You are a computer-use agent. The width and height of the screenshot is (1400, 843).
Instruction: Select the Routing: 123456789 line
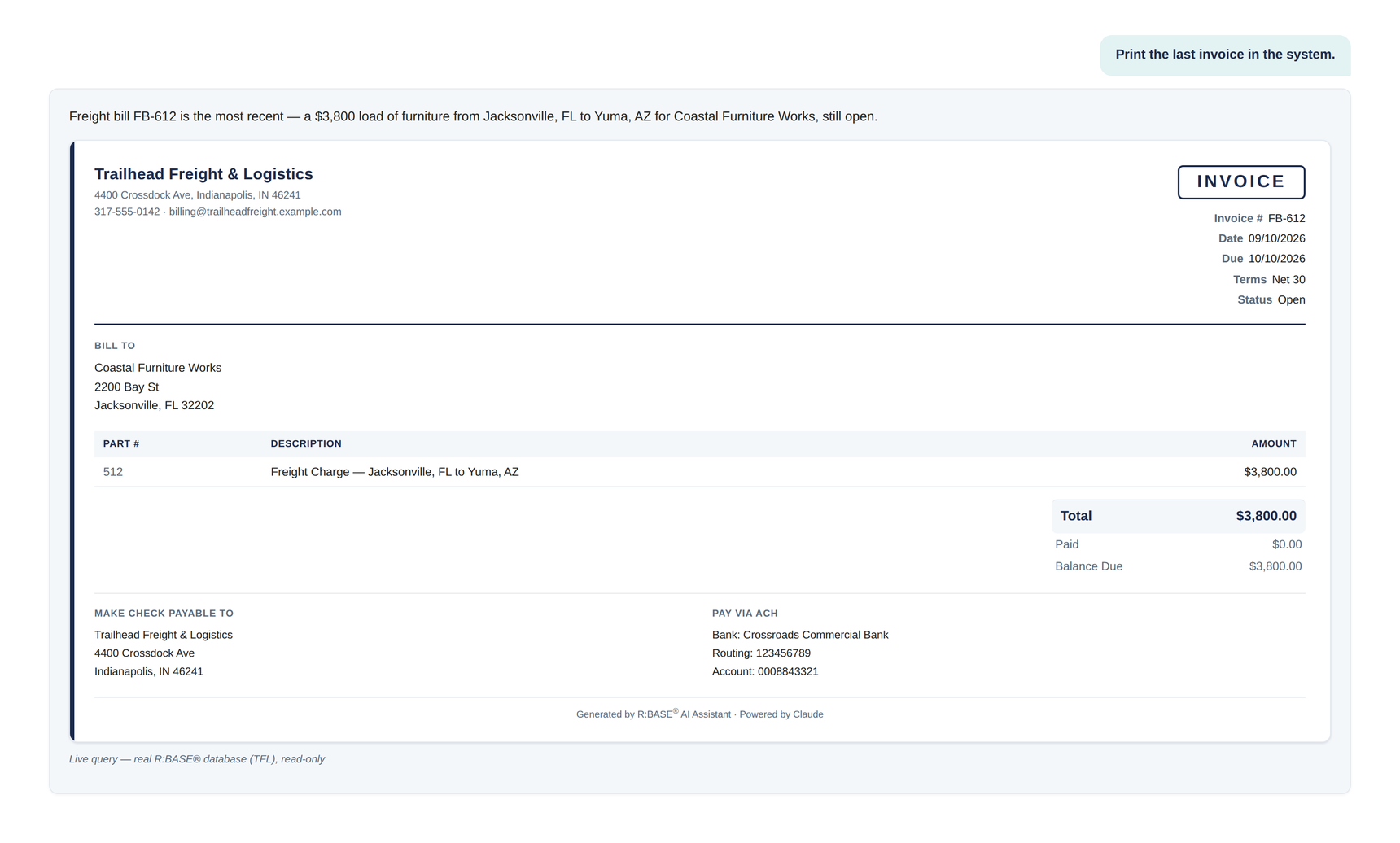click(x=761, y=653)
